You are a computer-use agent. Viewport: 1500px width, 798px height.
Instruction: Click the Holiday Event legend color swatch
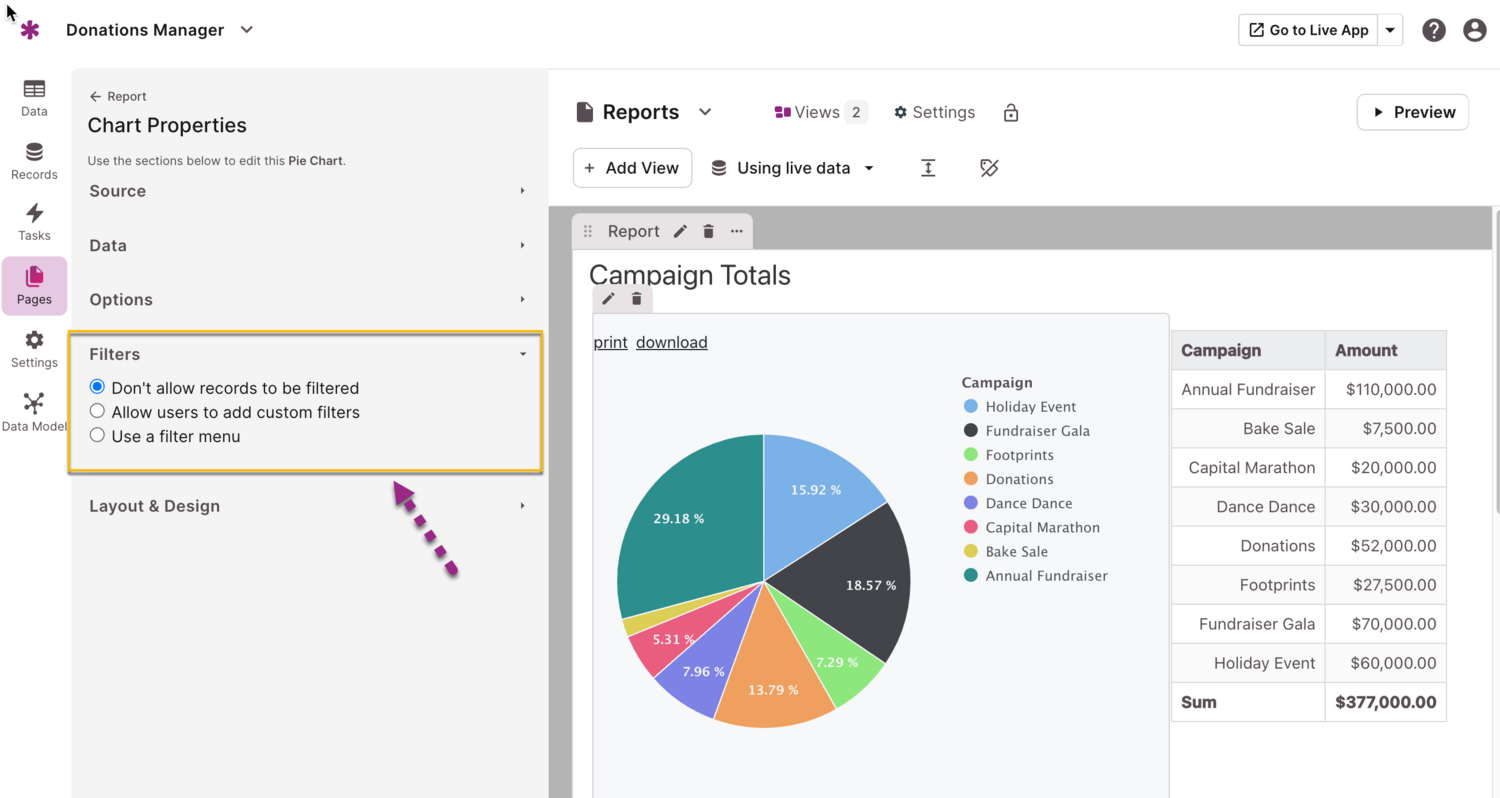coord(970,407)
